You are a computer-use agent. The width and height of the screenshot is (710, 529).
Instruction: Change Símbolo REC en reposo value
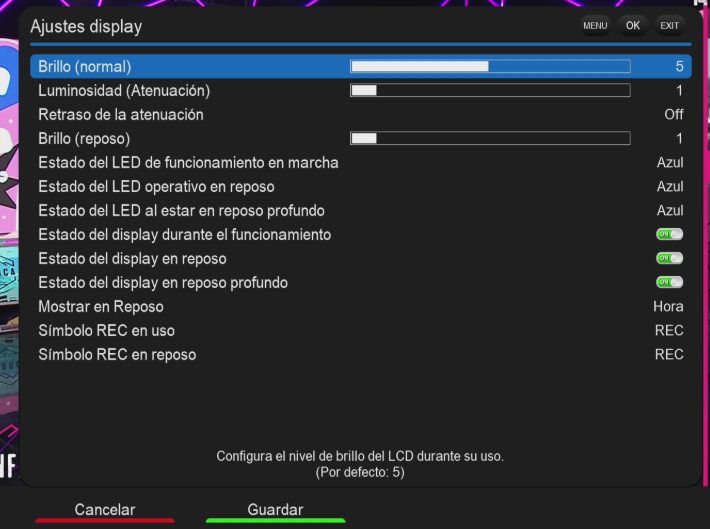point(669,355)
